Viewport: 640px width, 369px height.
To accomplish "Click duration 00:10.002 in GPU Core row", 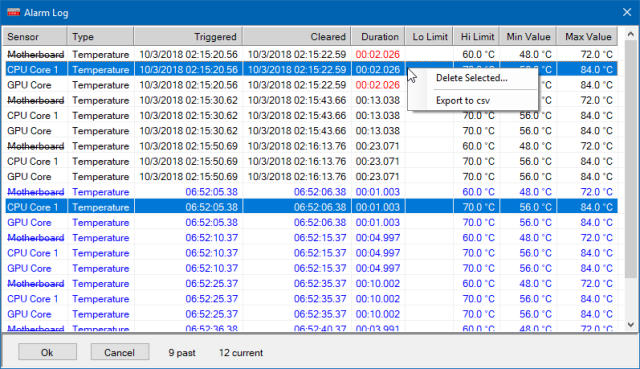I will click(x=378, y=314).
